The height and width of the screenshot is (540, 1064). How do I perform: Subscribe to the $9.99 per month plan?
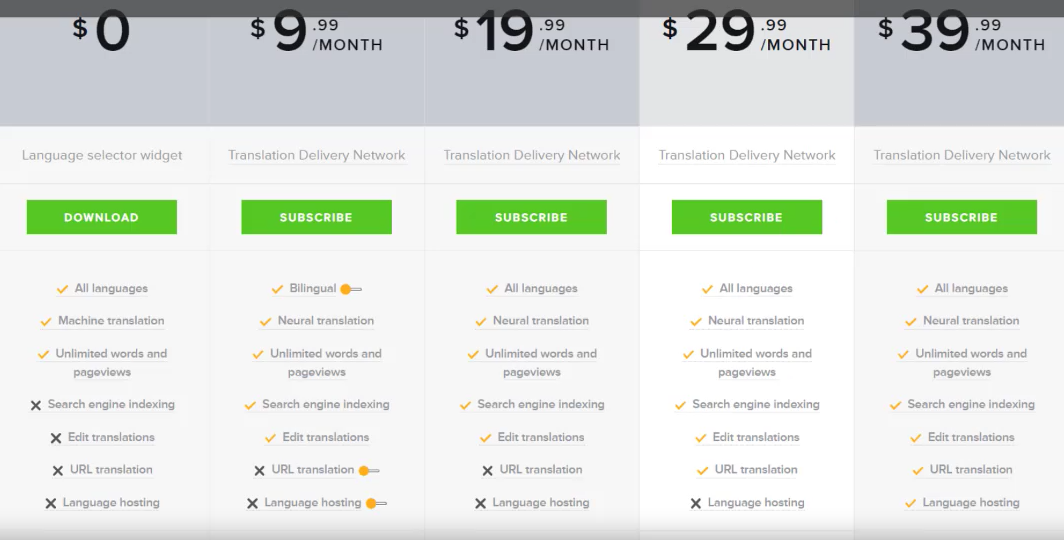(316, 217)
